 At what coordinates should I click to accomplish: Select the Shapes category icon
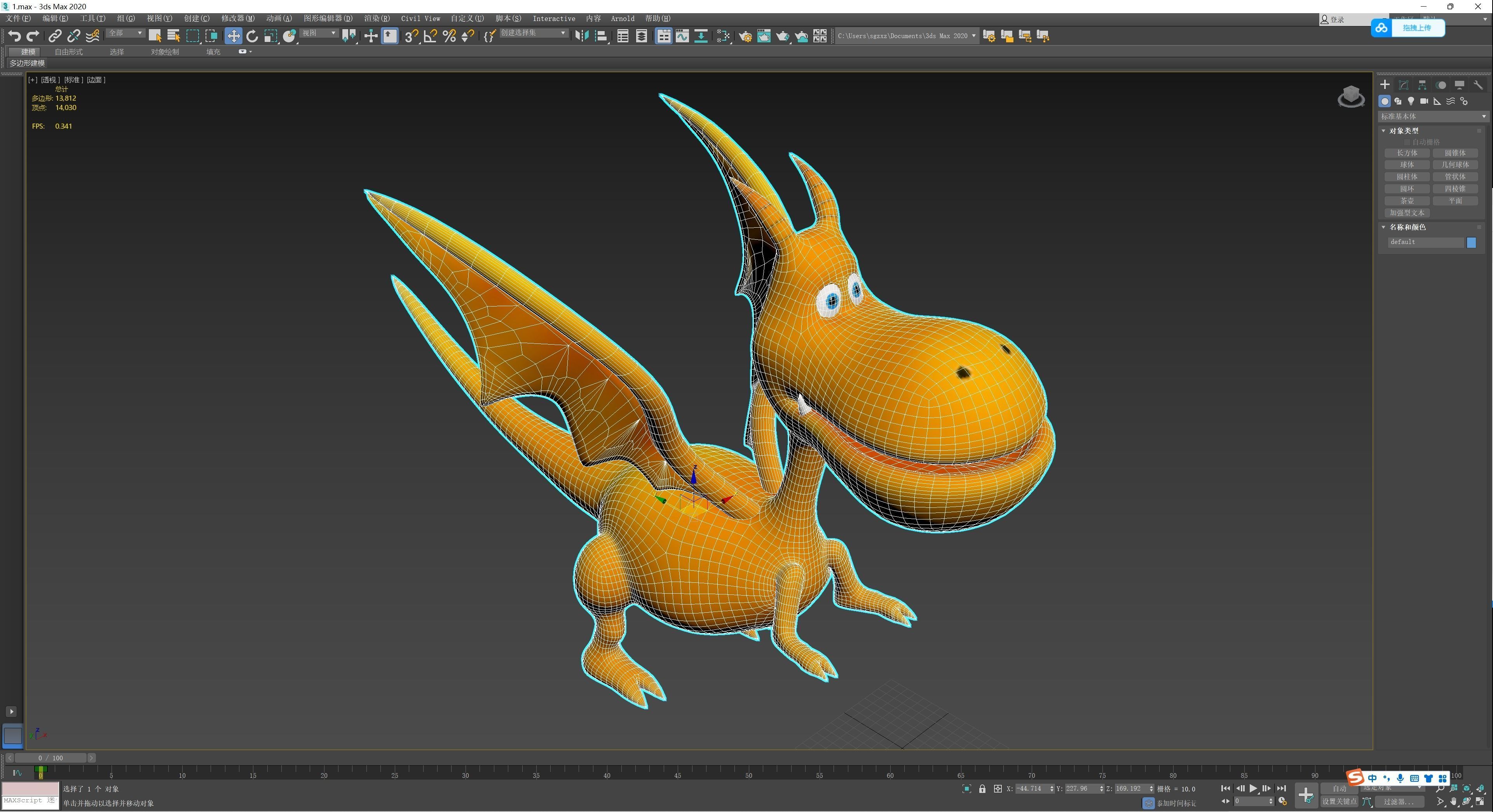click(1397, 101)
